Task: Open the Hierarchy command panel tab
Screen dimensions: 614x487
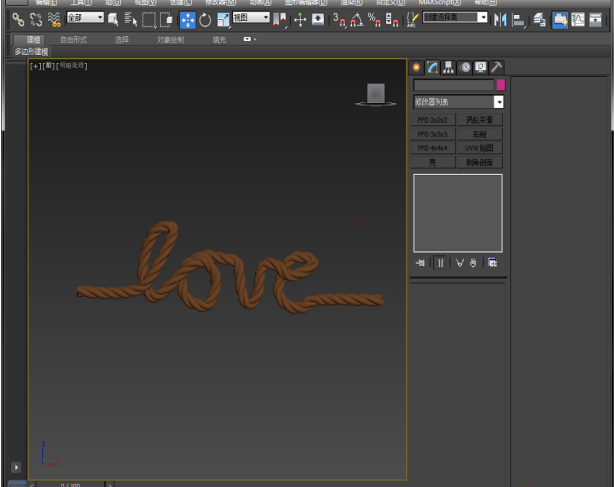Action: point(448,67)
